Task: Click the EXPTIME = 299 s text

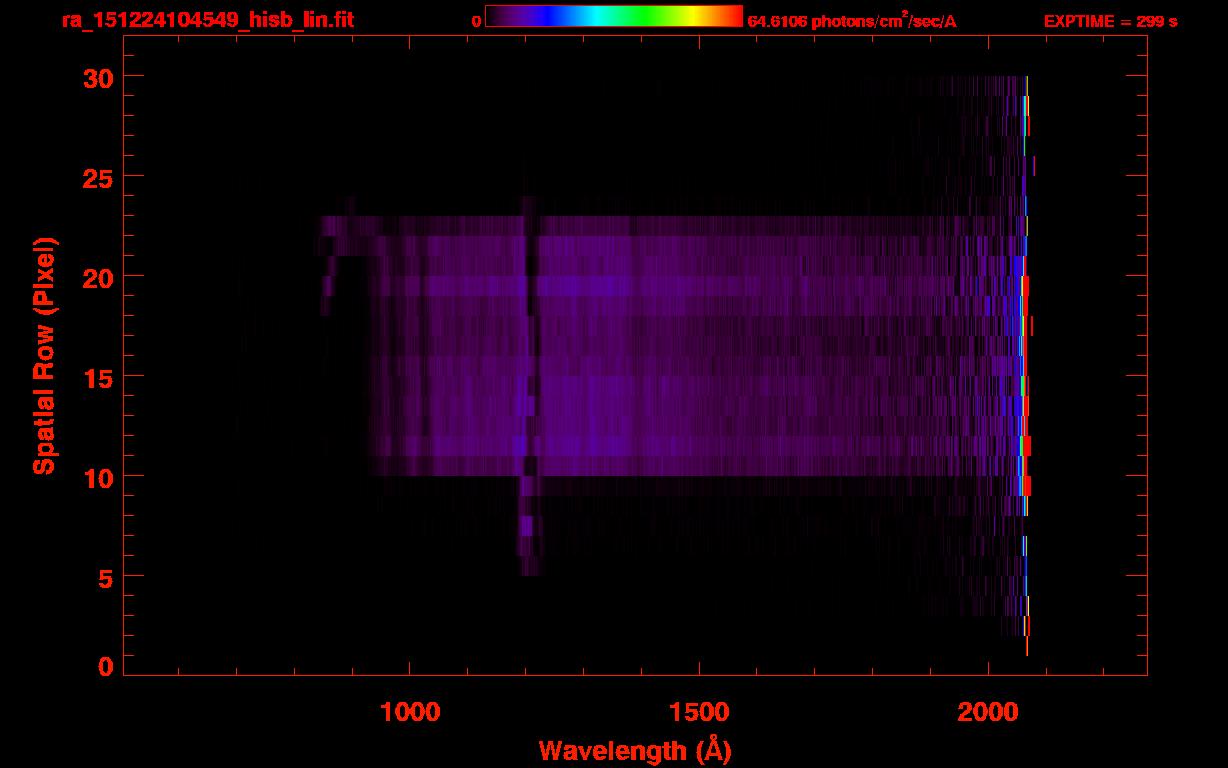Action: pos(1110,21)
